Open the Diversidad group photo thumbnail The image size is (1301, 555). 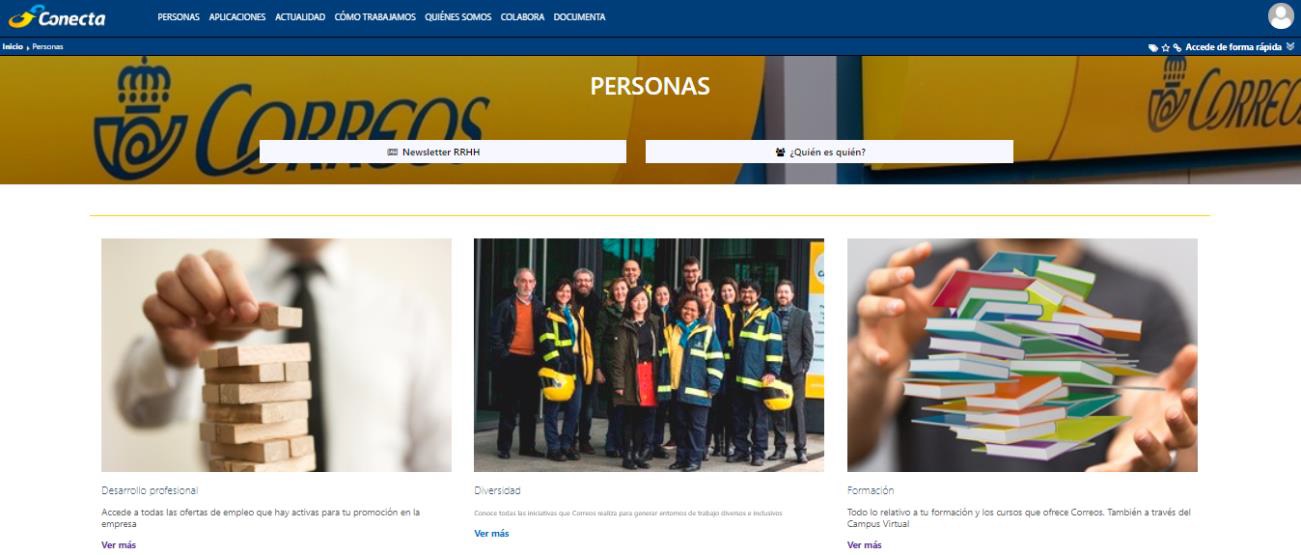click(x=649, y=355)
